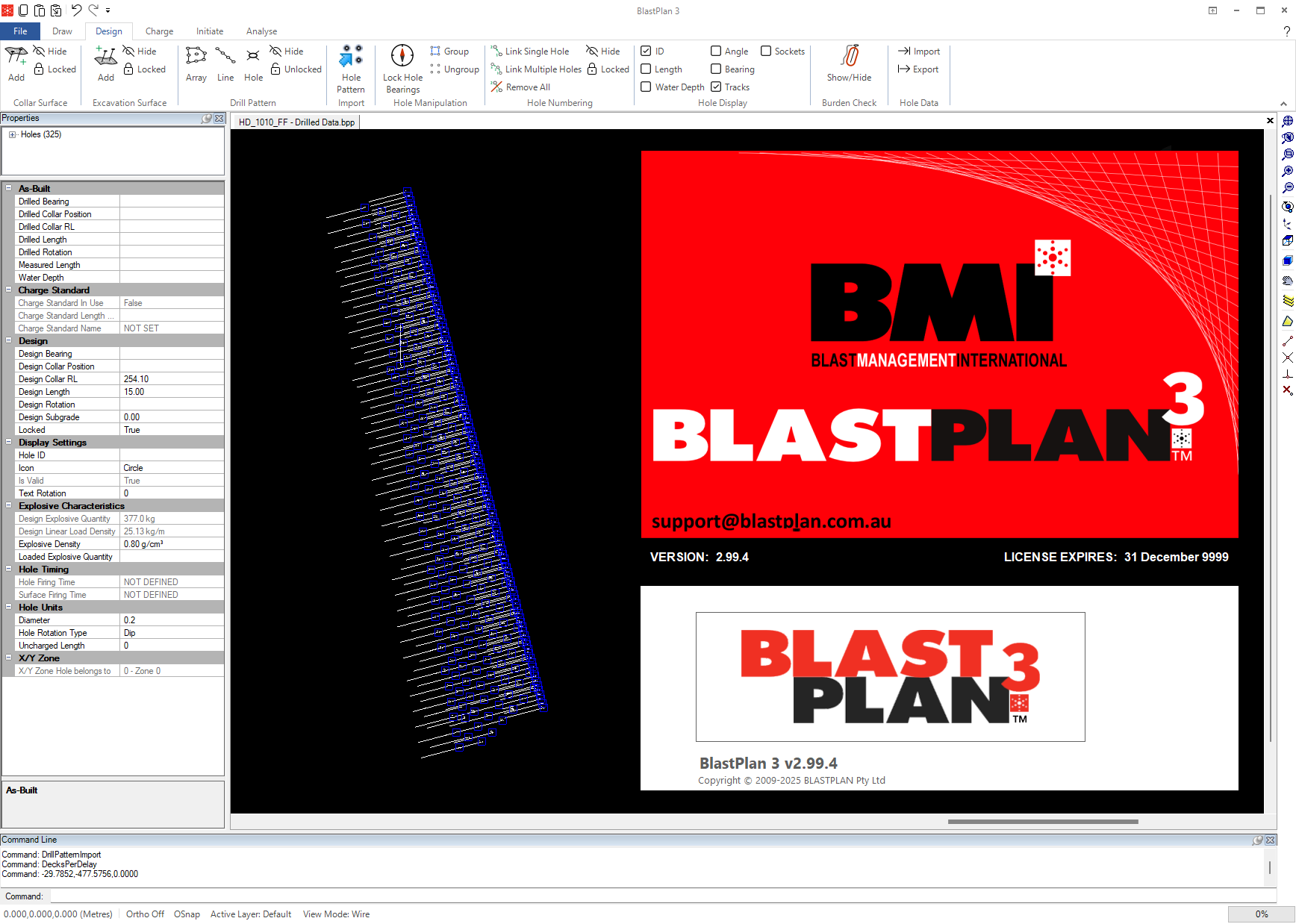This screenshot has width=1296, height=924.
Task: Click the Export hole data button
Action: 918,69
